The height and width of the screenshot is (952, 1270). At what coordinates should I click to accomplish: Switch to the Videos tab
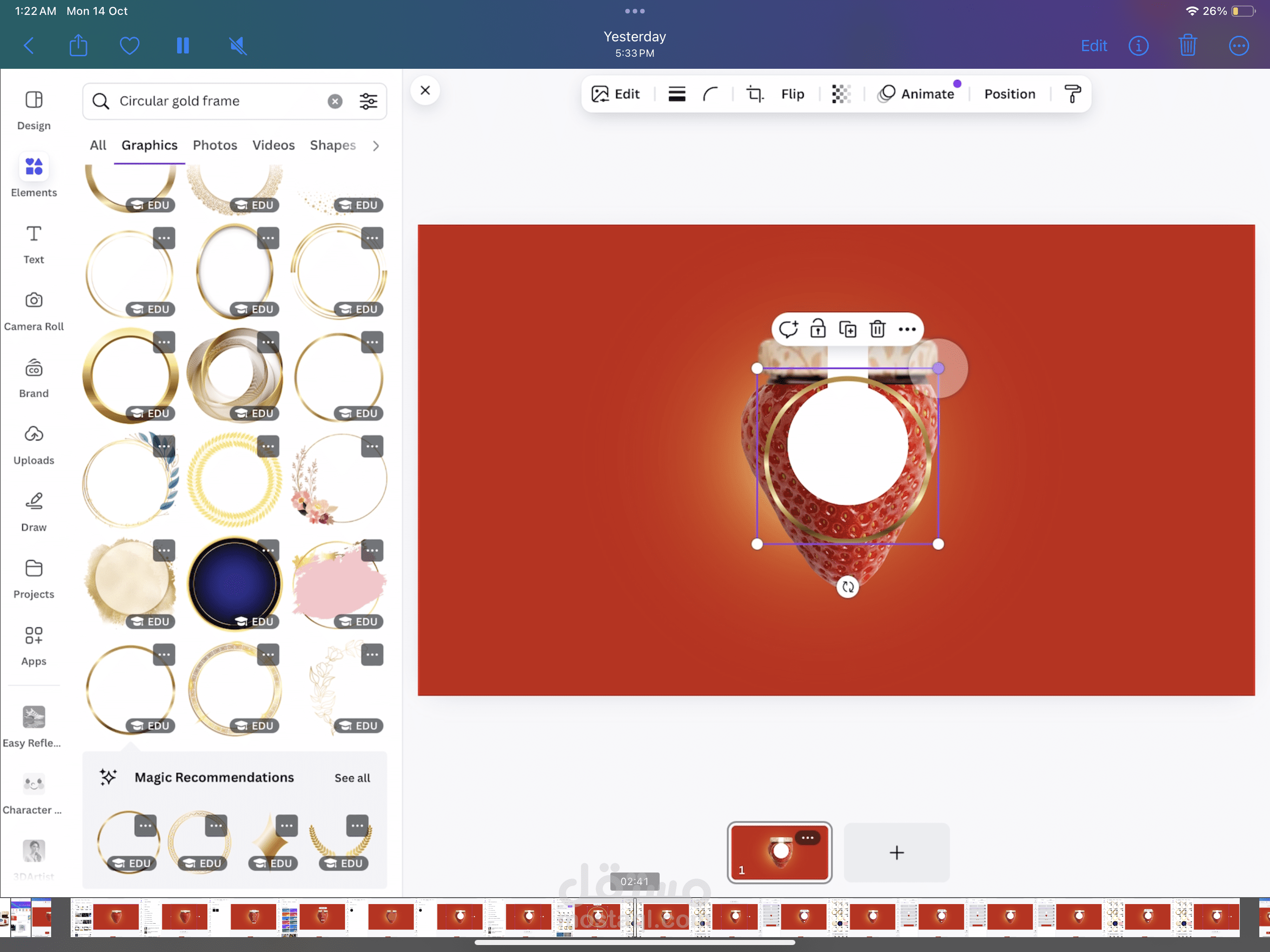(273, 145)
